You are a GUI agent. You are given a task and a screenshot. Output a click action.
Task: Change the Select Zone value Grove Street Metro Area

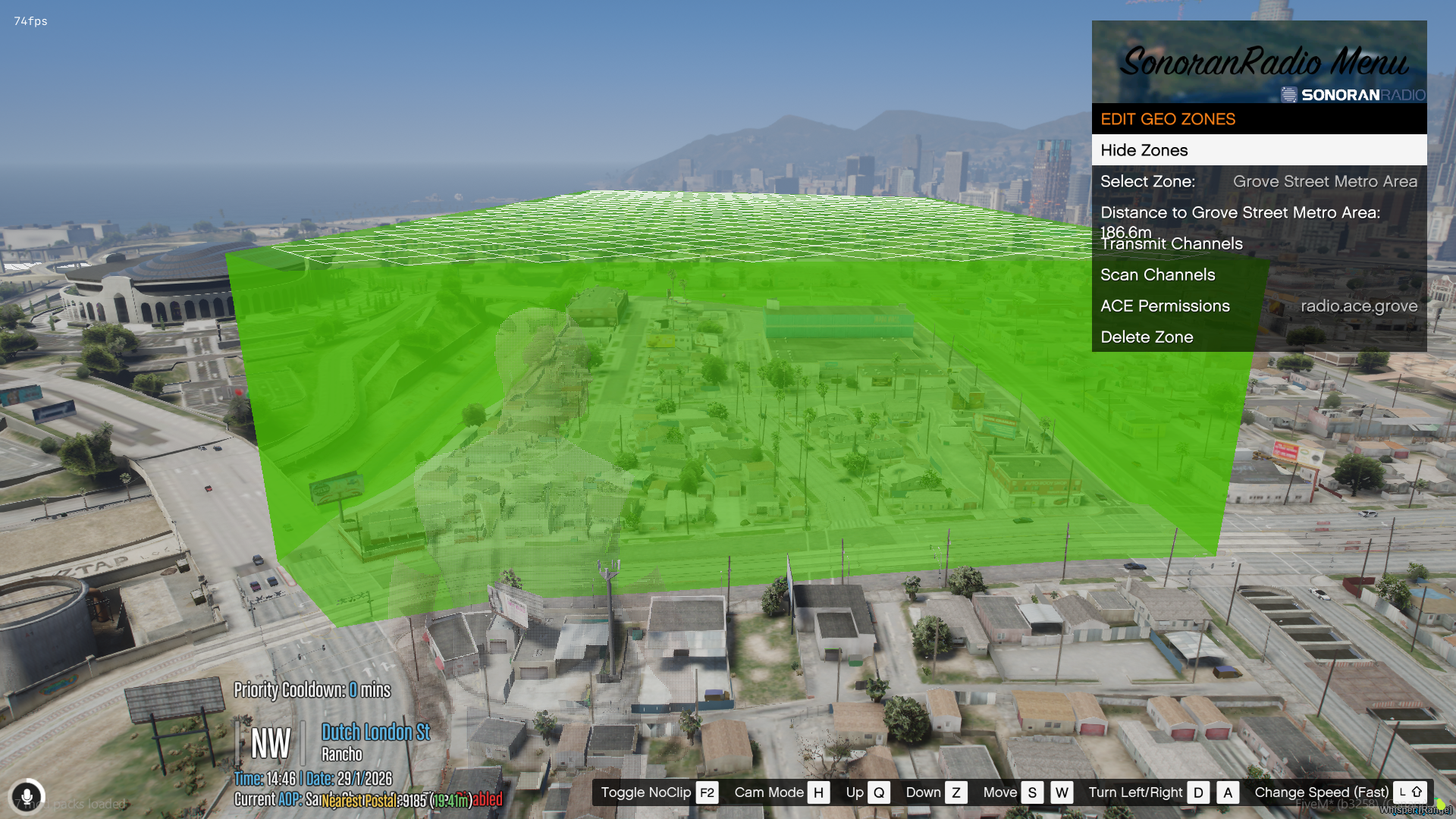[1324, 181]
